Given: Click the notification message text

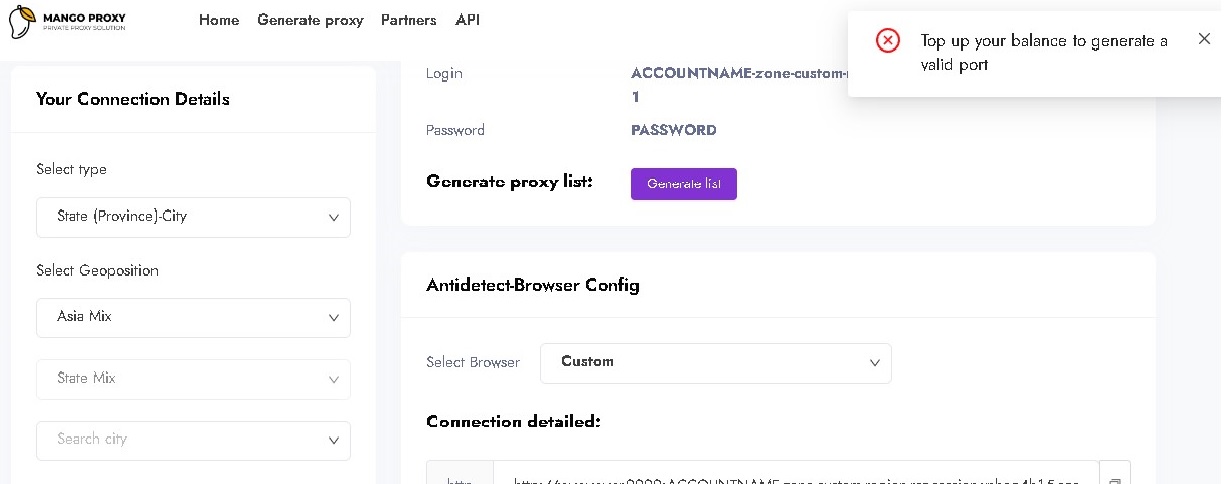Looking at the screenshot, I should (x=1043, y=52).
